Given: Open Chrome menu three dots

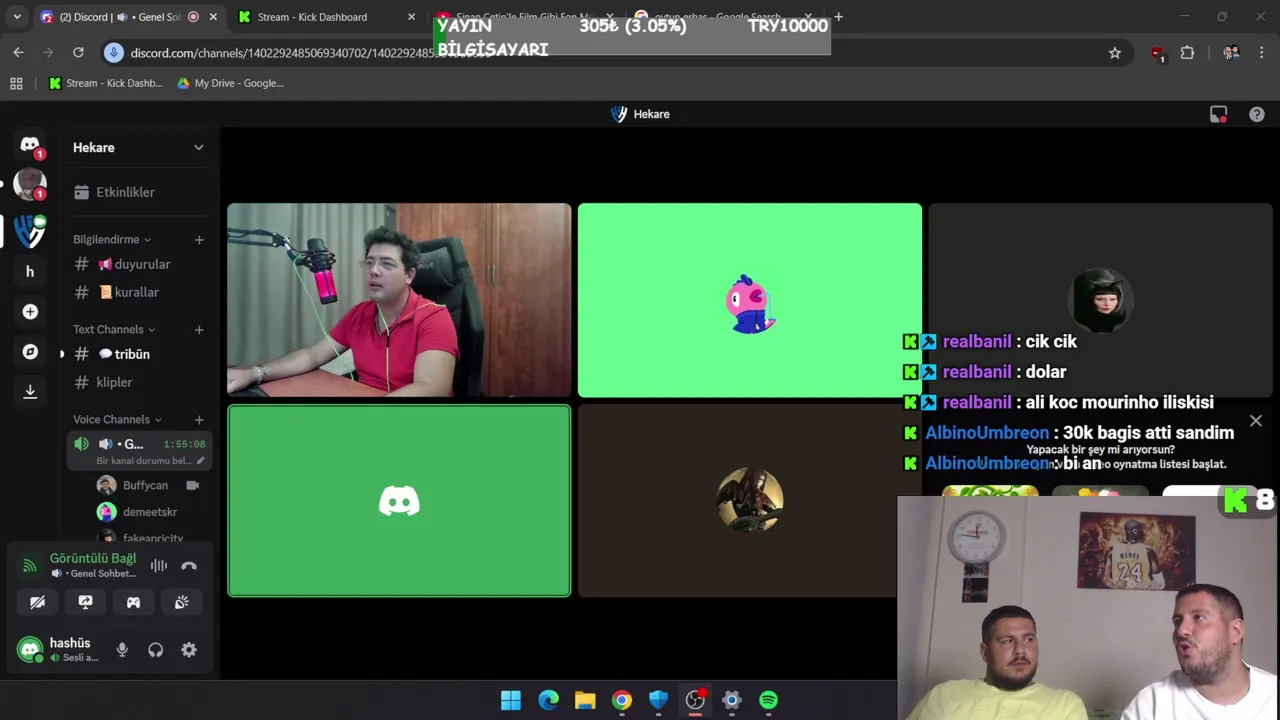Looking at the screenshot, I should (x=1261, y=53).
